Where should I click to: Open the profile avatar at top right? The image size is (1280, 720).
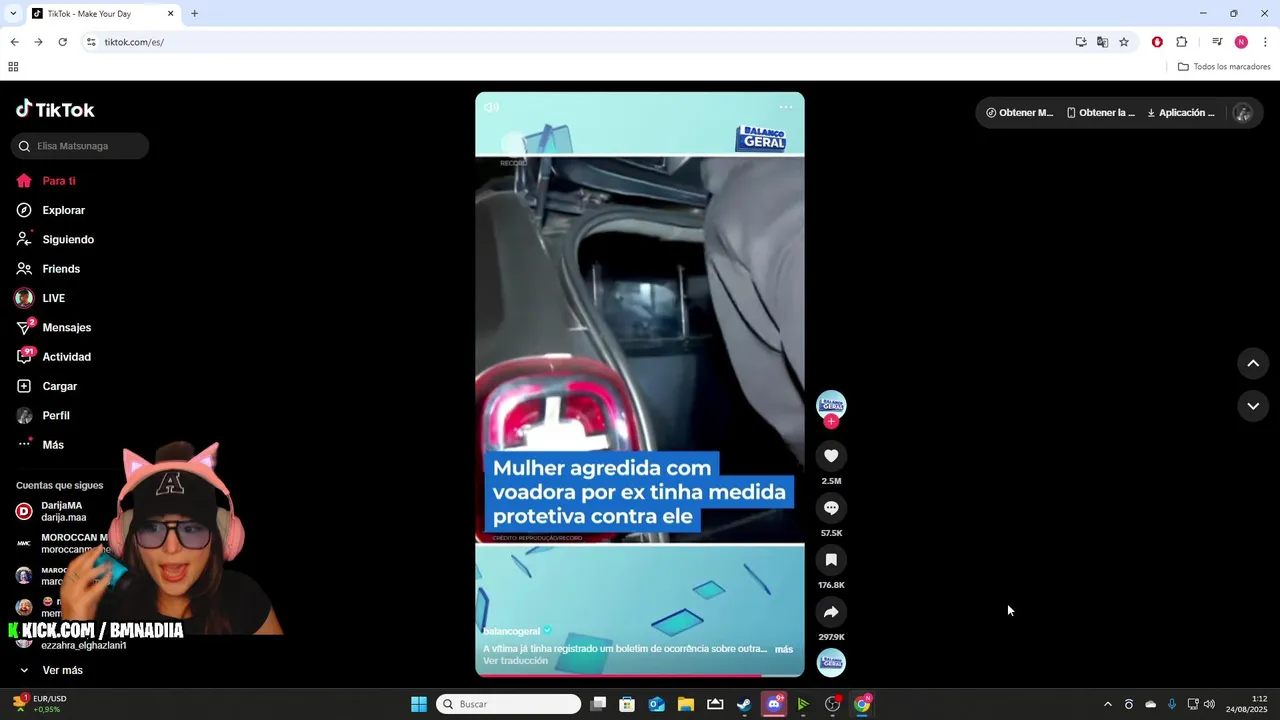(x=1243, y=113)
